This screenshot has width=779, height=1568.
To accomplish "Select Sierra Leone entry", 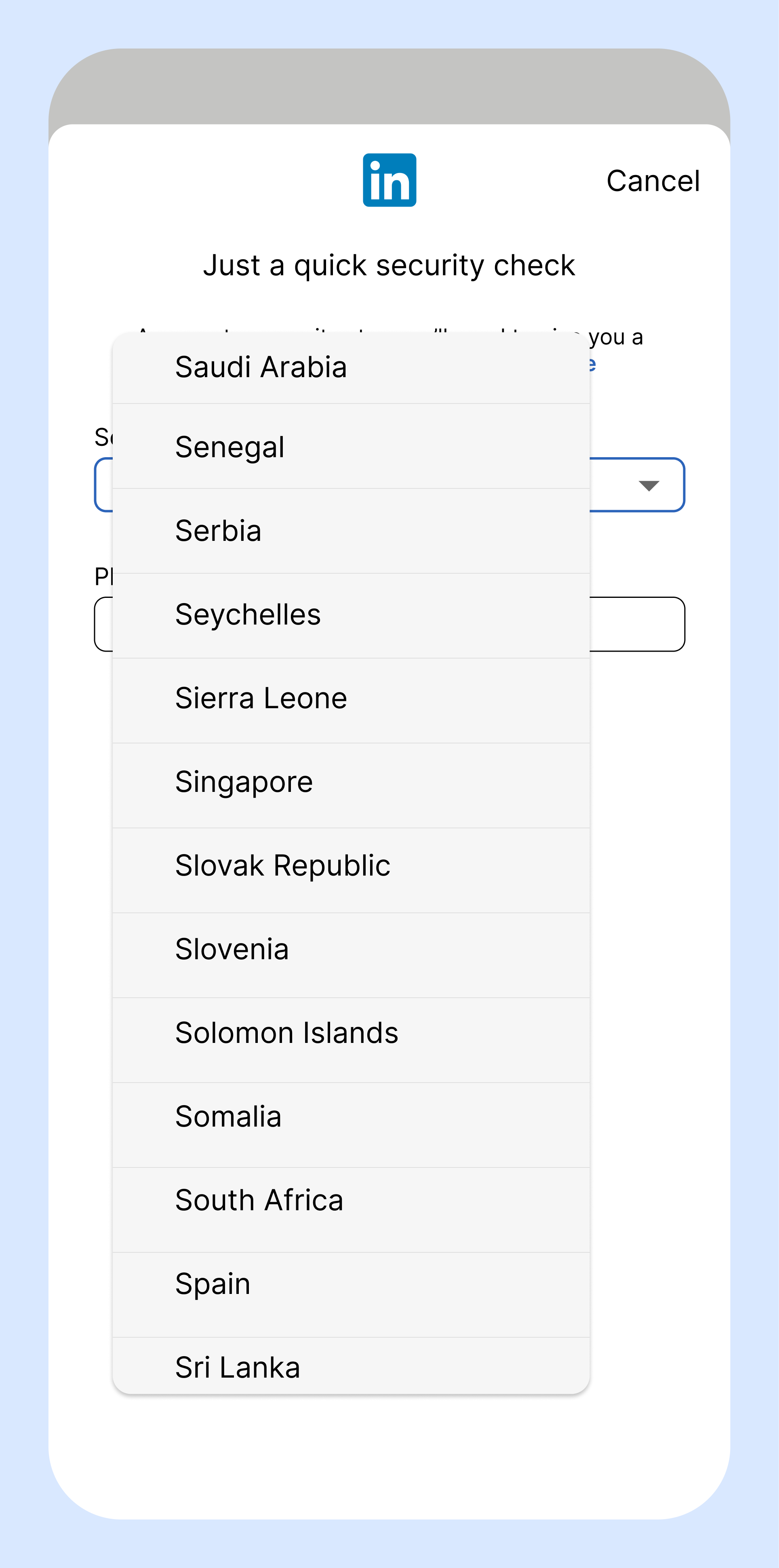I will (x=351, y=700).
